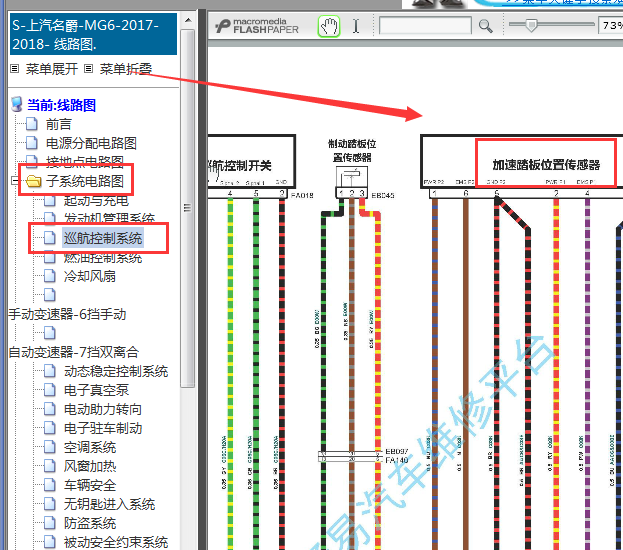
Task: Click the page icon for 防盗系统
Action: coord(50,523)
